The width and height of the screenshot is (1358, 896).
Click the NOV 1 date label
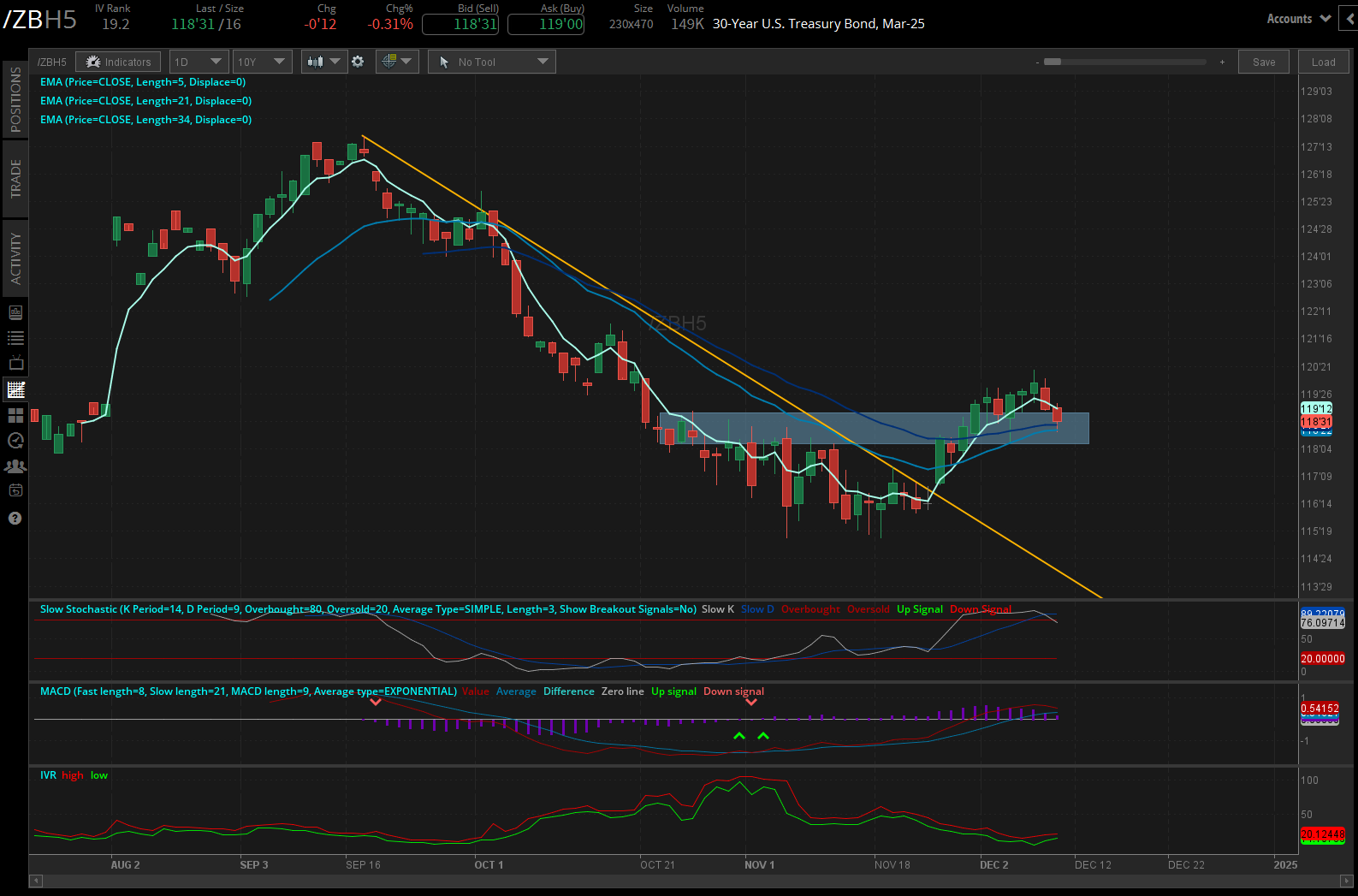pos(759,864)
